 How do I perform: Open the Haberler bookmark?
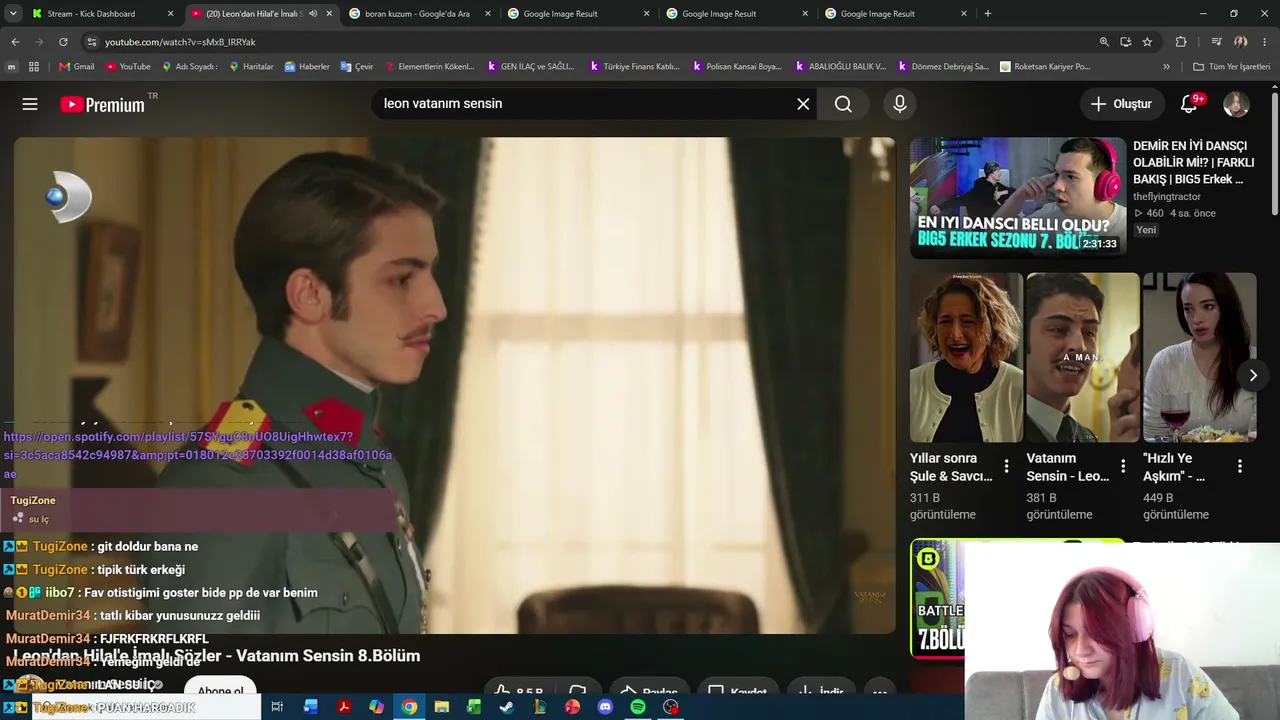tap(307, 67)
